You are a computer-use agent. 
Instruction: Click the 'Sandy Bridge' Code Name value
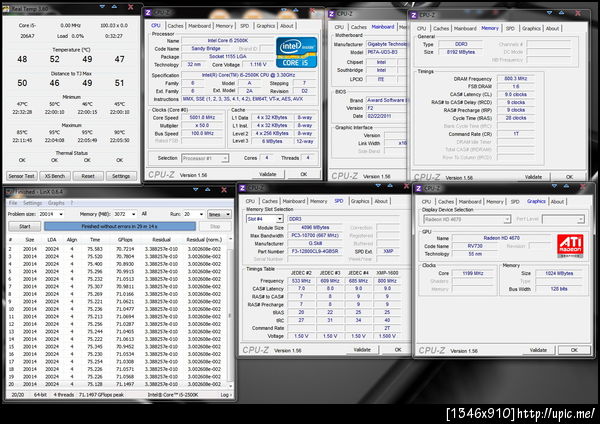coord(206,49)
